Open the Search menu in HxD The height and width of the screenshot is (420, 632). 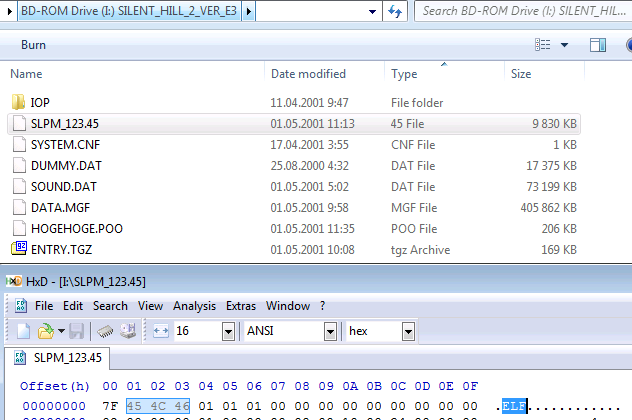tap(110, 306)
